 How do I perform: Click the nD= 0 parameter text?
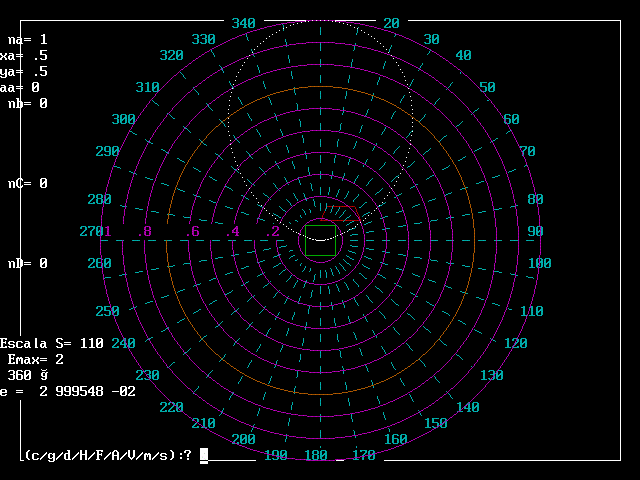(27, 263)
